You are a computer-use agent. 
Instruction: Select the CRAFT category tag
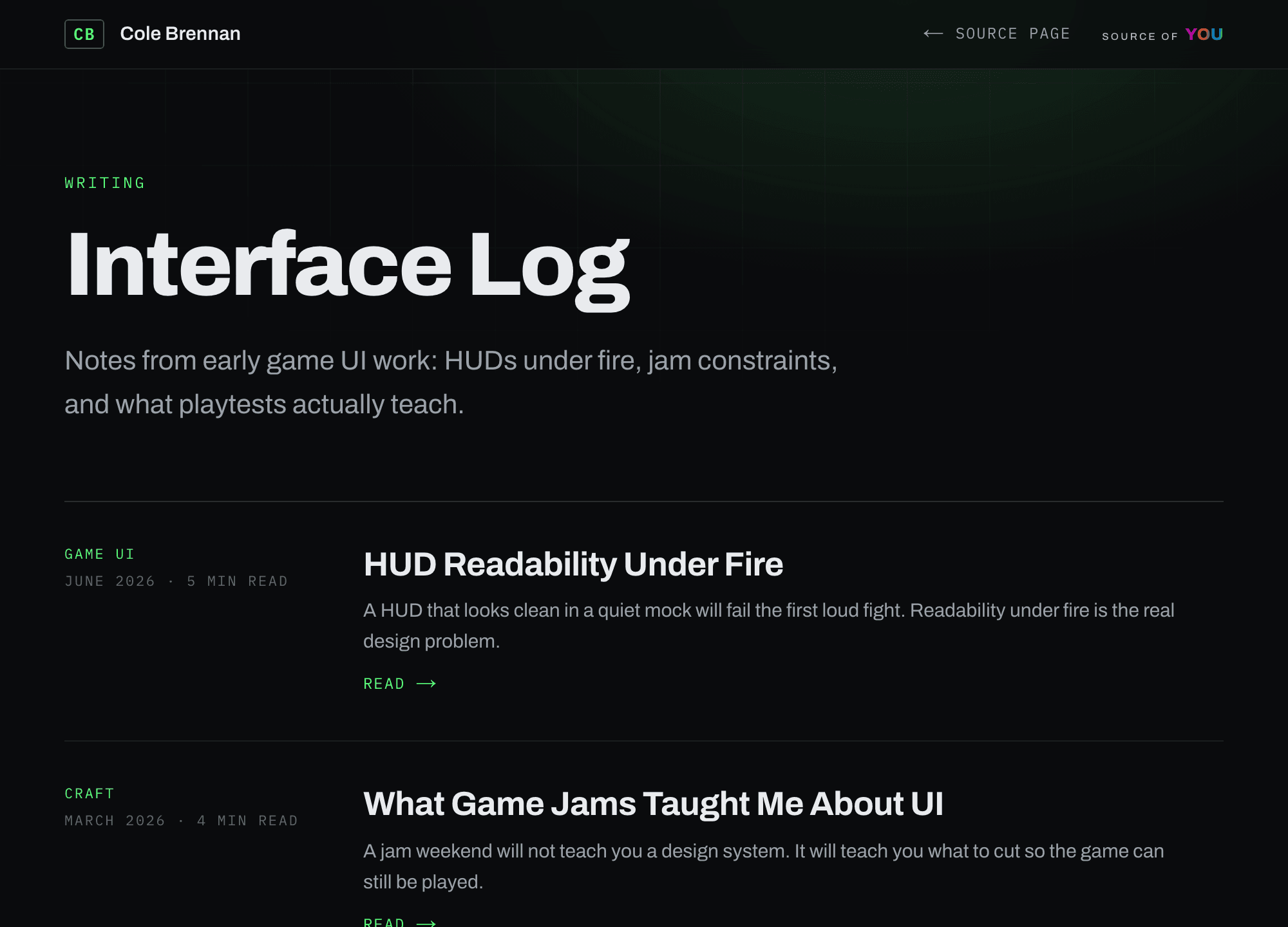tap(90, 794)
